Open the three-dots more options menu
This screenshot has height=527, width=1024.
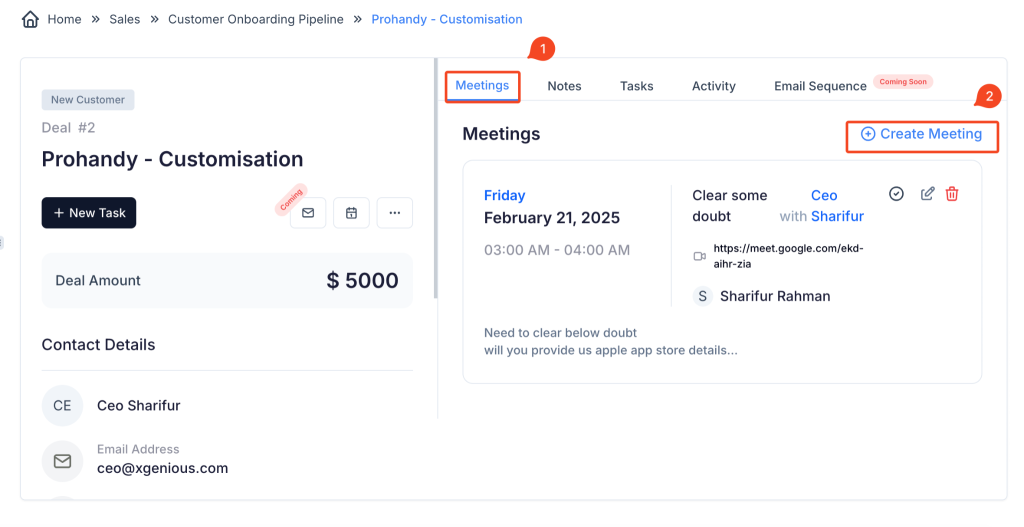(x=395, y=213)
